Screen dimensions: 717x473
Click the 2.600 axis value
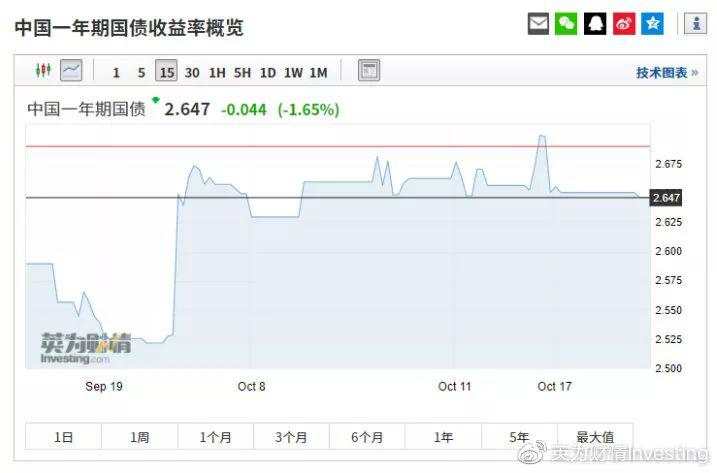(x=669, y=251)
